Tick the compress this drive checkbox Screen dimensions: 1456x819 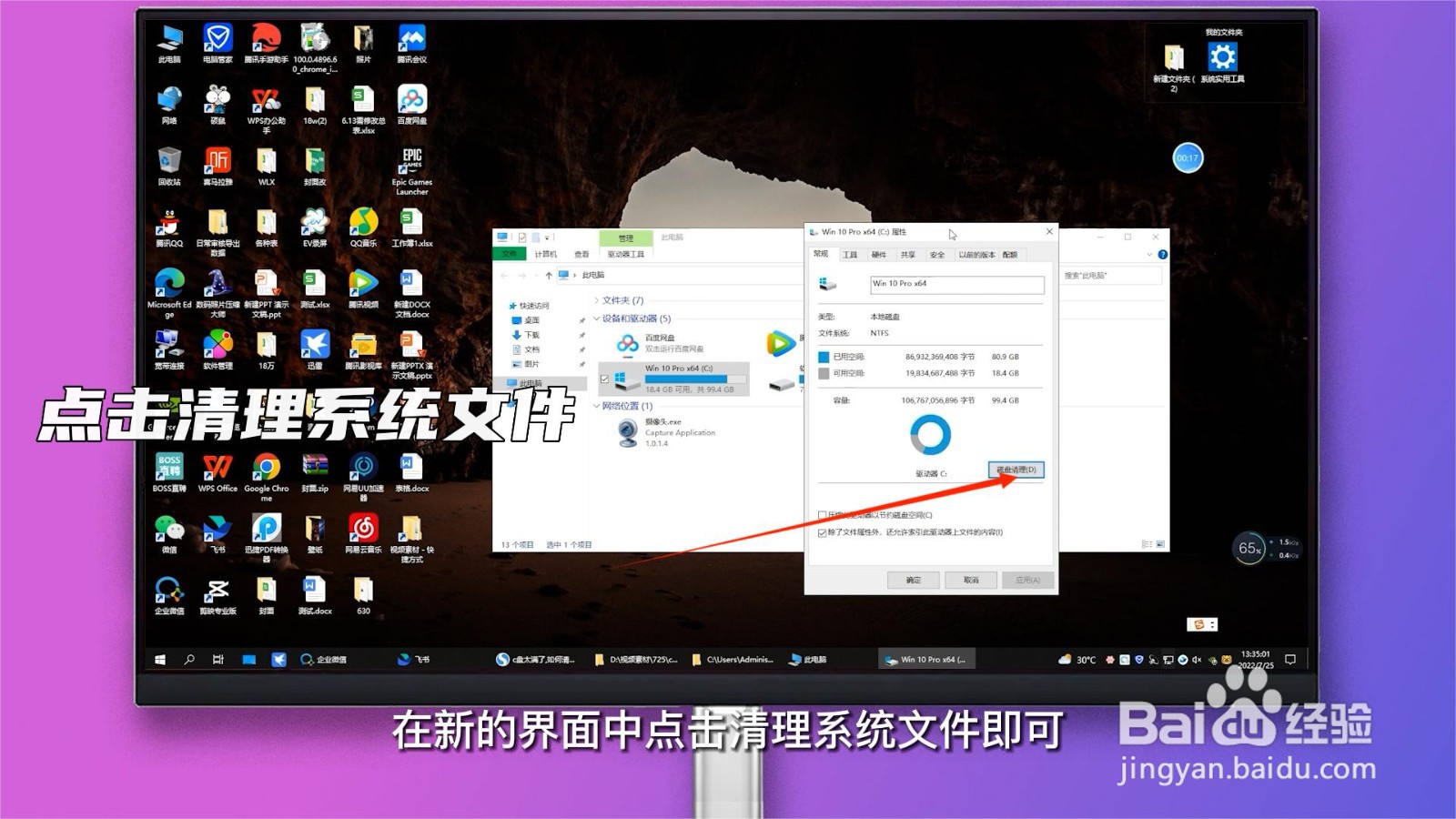[x=823, y=515]
